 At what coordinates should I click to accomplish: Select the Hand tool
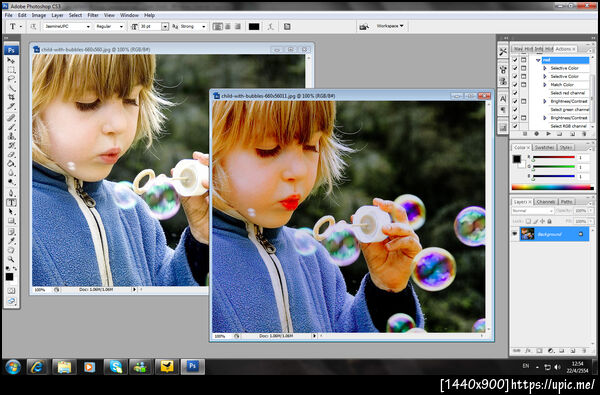tap(11, 250)
